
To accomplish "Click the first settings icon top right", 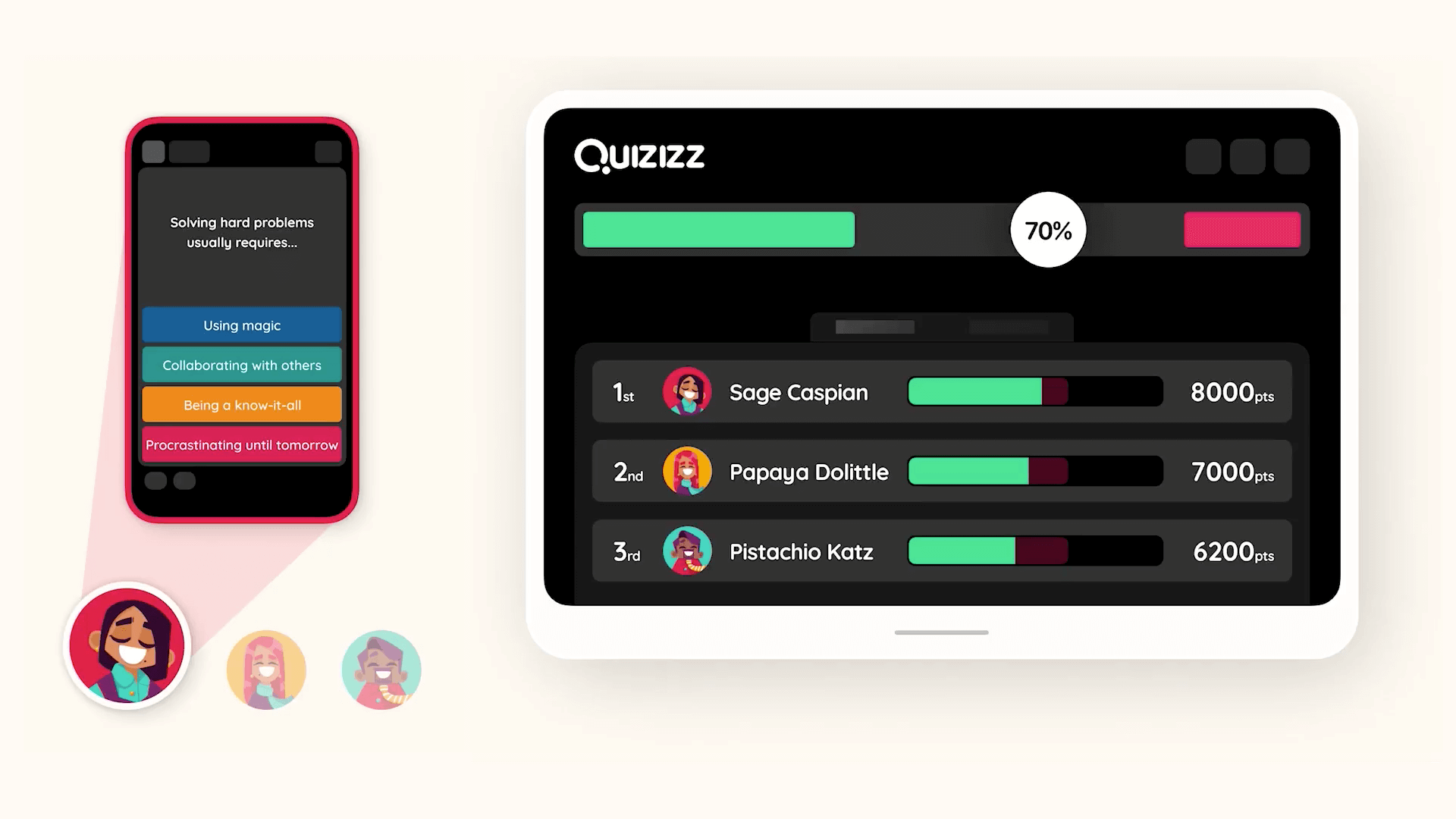I will [x=1202, y=156].
